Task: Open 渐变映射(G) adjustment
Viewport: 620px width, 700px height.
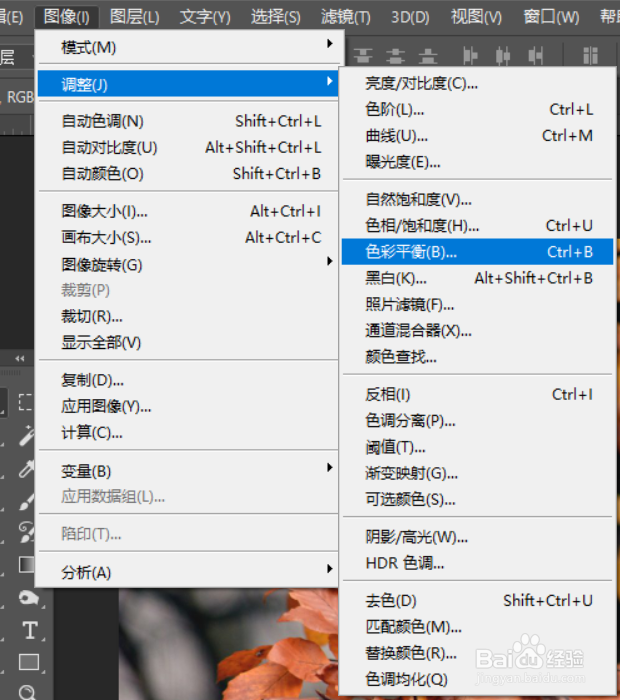Action: (x=478, y=473)
